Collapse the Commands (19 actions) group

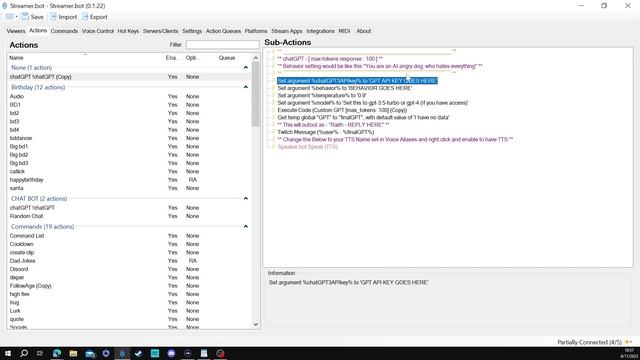tap(246, 227)
